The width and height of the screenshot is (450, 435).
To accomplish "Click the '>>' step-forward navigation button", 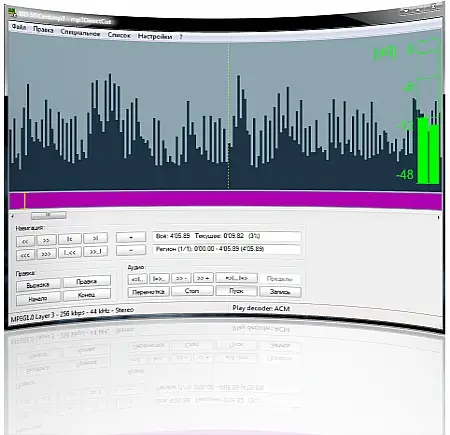I will point(46,240).
